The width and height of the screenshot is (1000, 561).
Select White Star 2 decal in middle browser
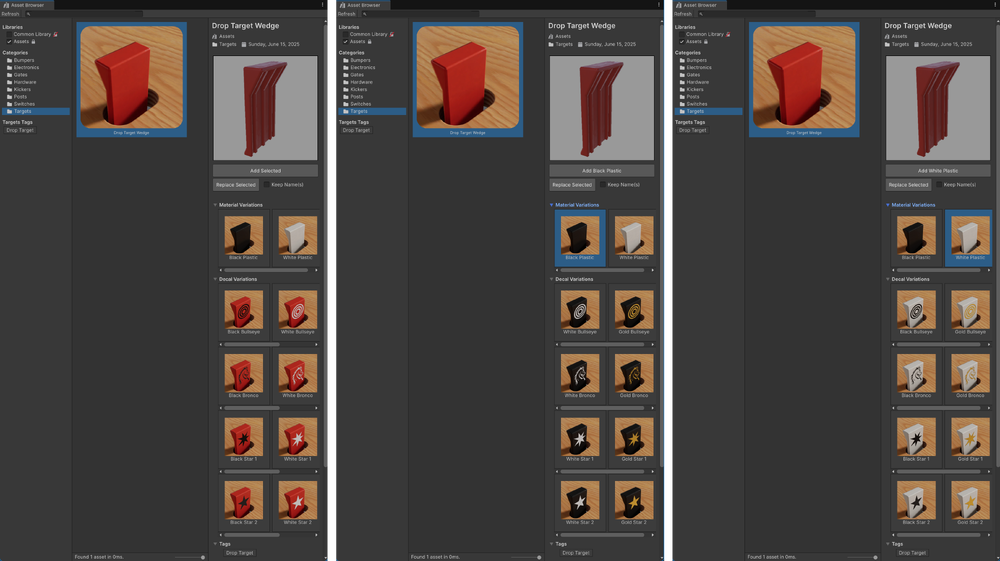tap(580, 502)
